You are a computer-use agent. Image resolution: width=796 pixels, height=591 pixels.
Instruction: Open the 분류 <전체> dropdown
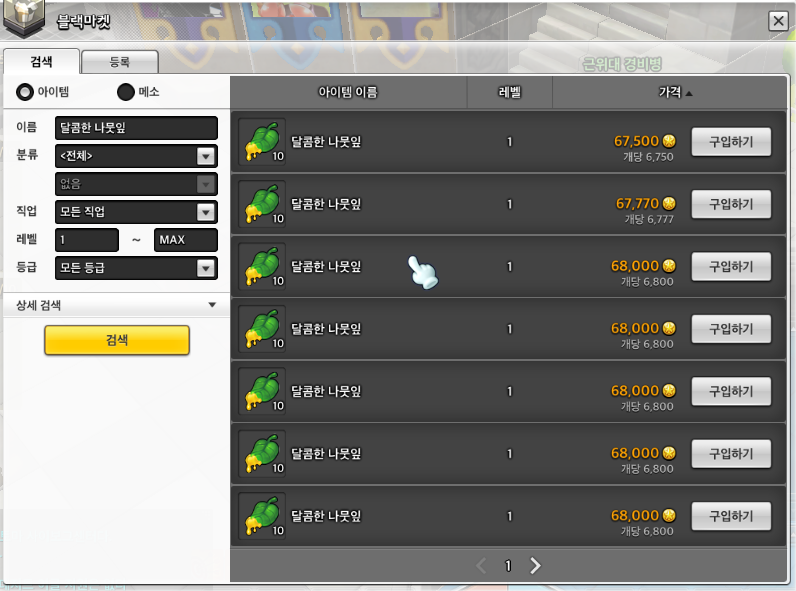tap(136, 156)
